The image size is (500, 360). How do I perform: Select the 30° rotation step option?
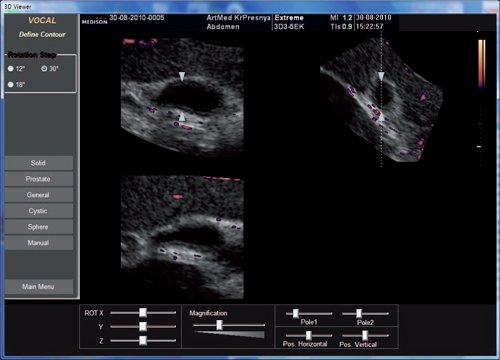click(44, 69)
